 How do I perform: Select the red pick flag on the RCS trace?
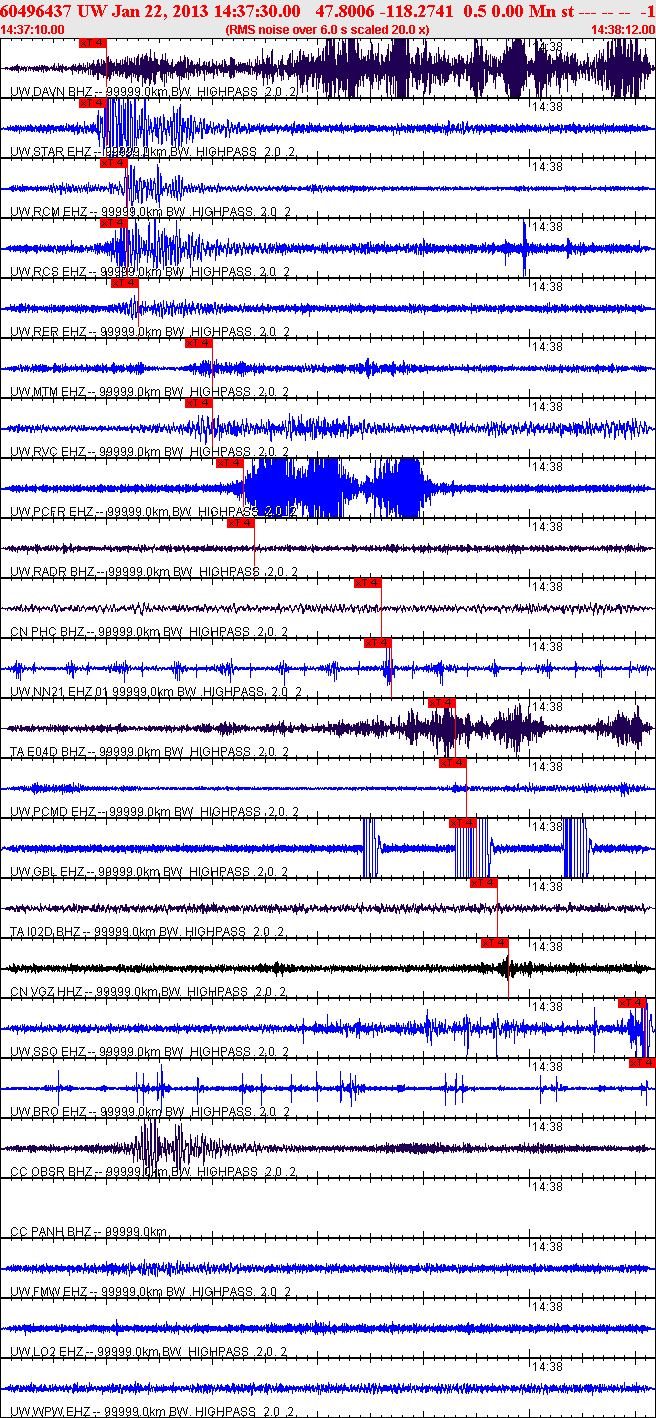[113, 223]
